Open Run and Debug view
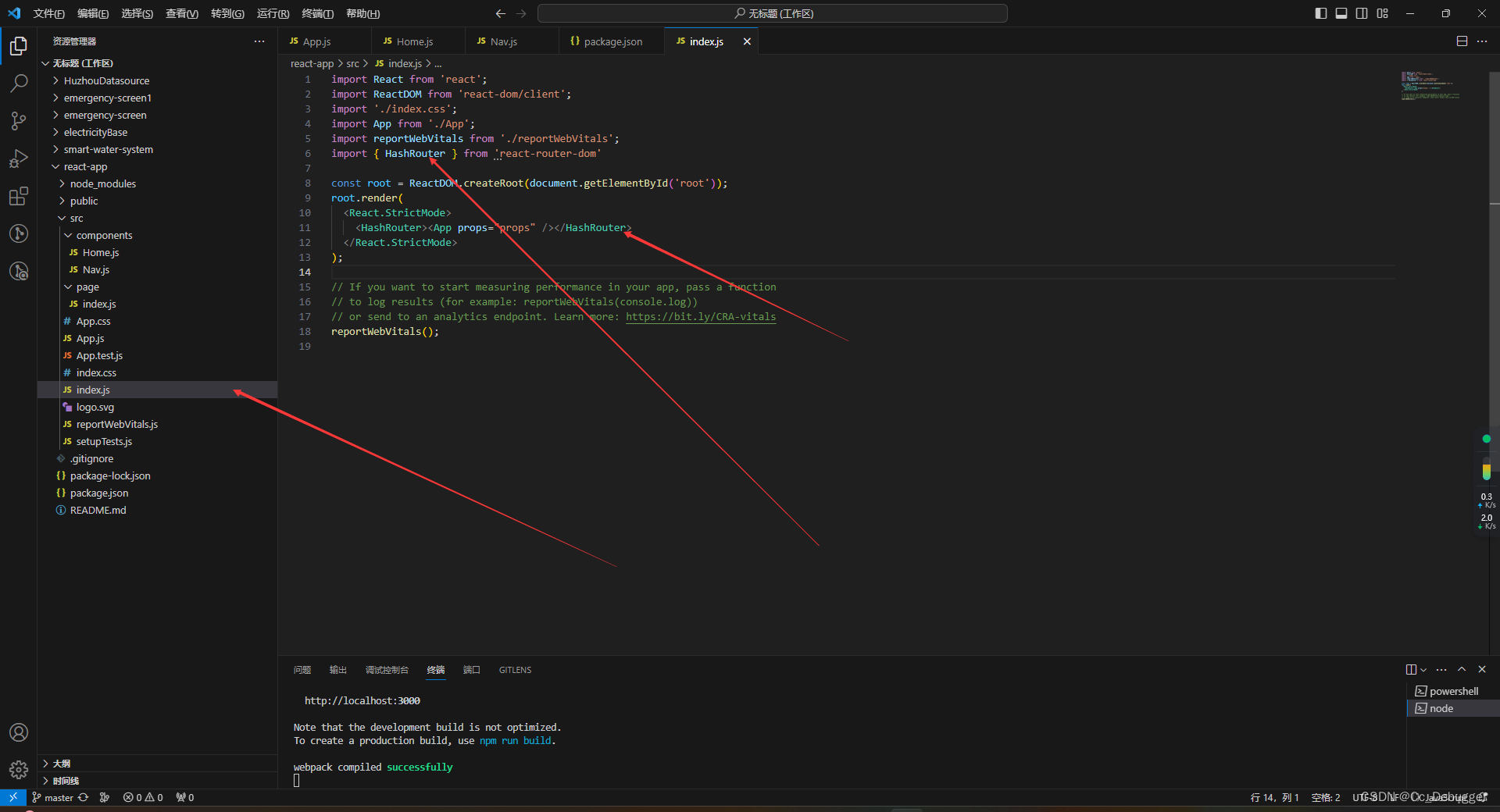 [x=19, y=158]
